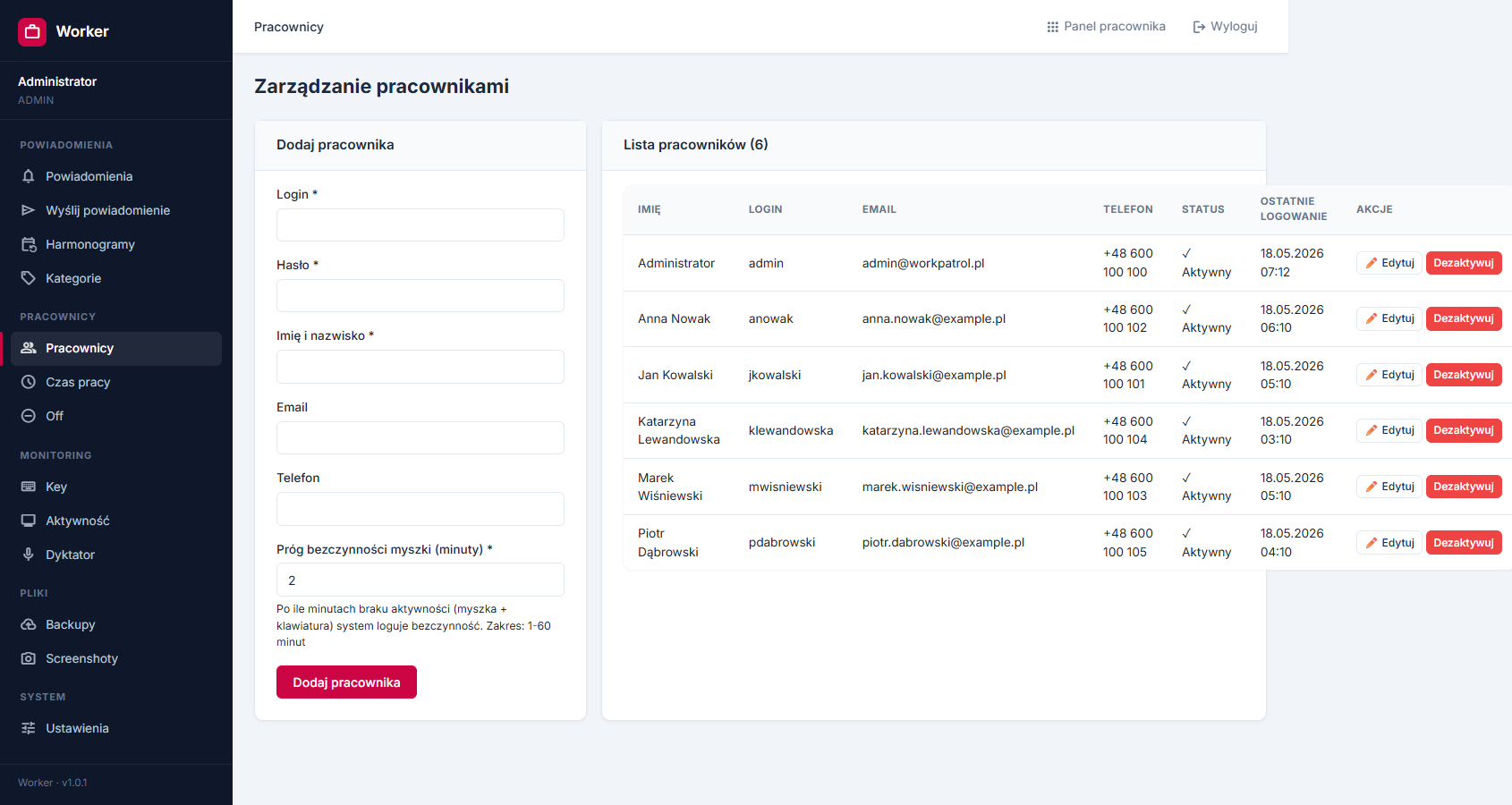This screenshot has width=1512, height=805.
Task: Click the Key keyboard icon
Action: coord(29,487)
